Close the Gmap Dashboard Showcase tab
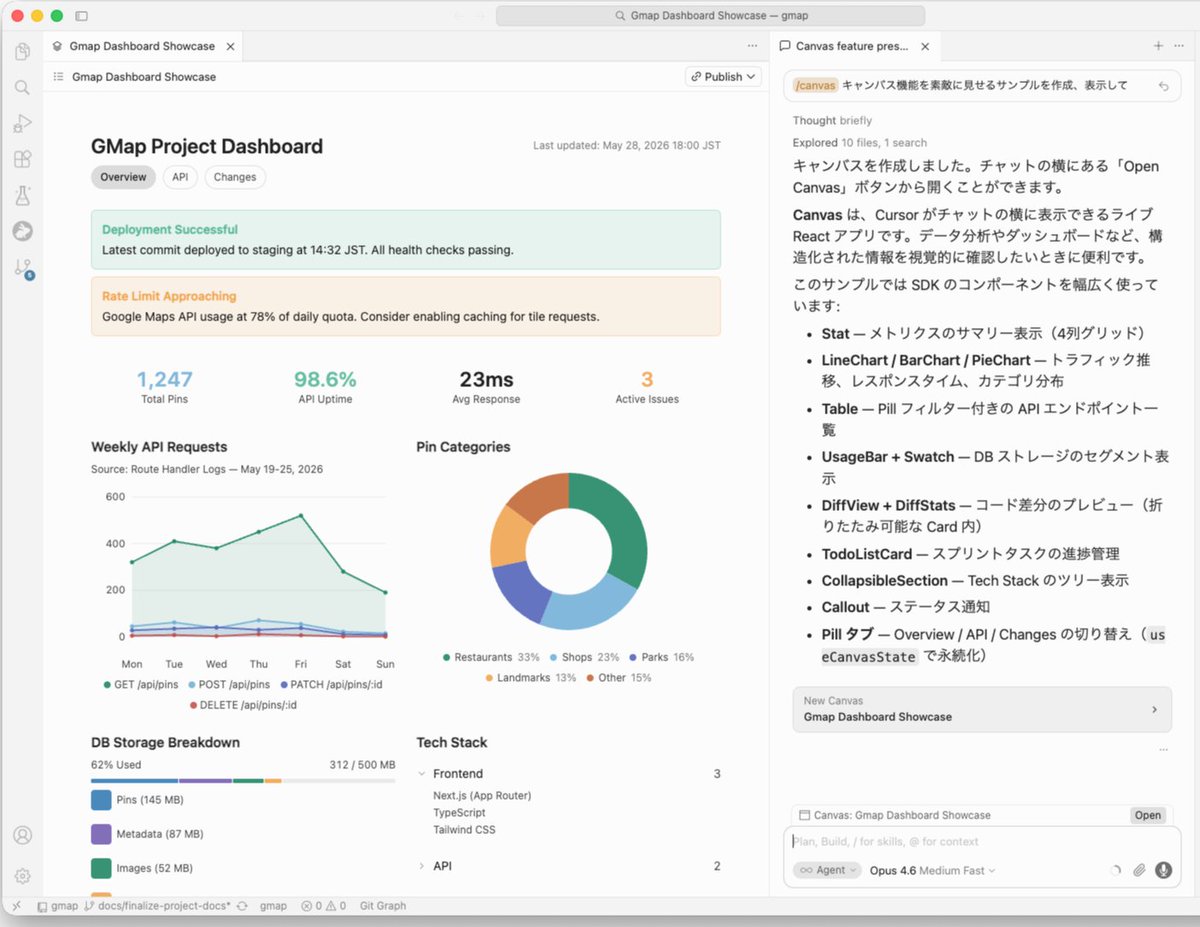The width and height of the screenshot is (1200, 927). (x=231, y=46)
